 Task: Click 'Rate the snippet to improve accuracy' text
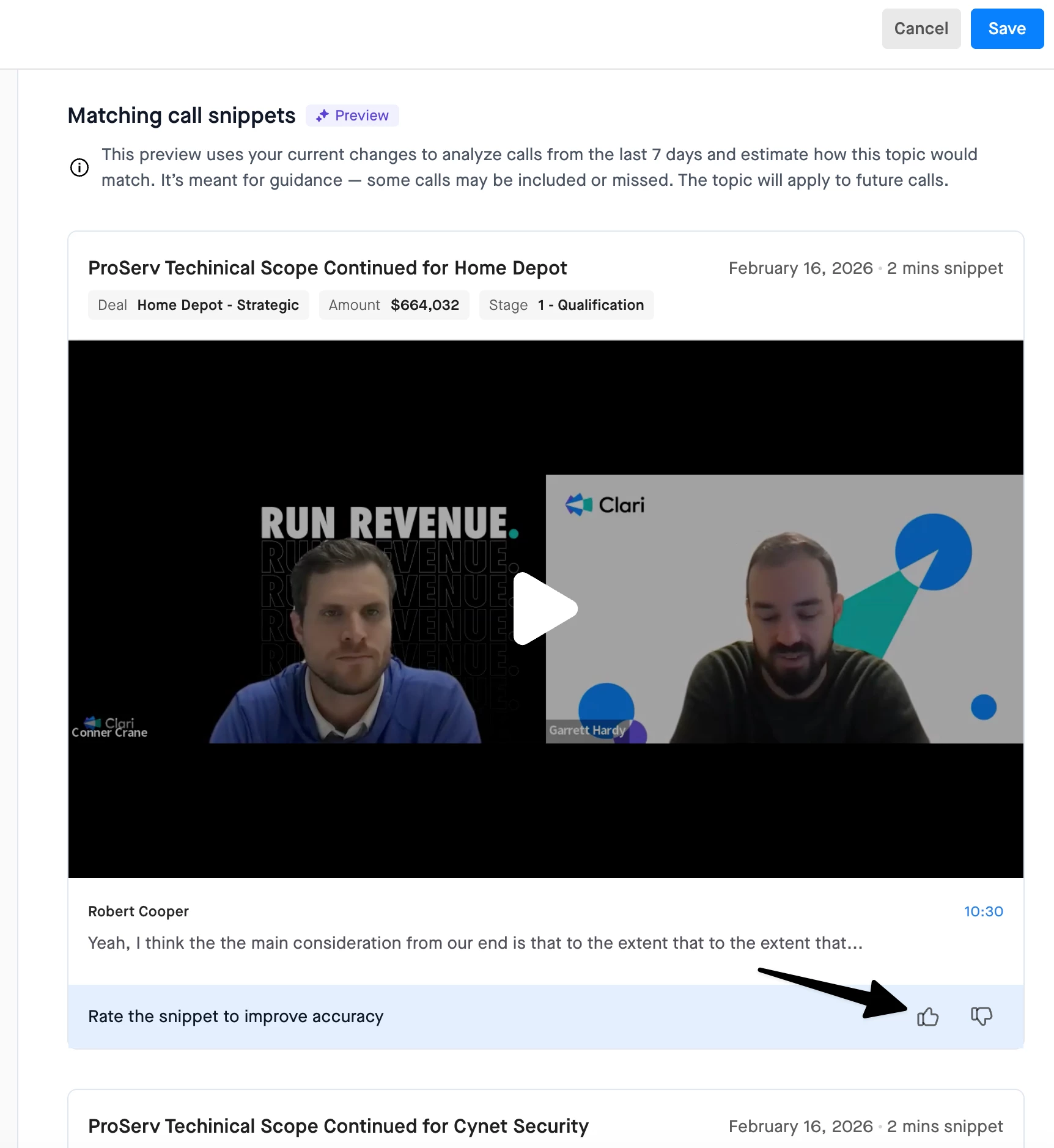[236, 1017]
